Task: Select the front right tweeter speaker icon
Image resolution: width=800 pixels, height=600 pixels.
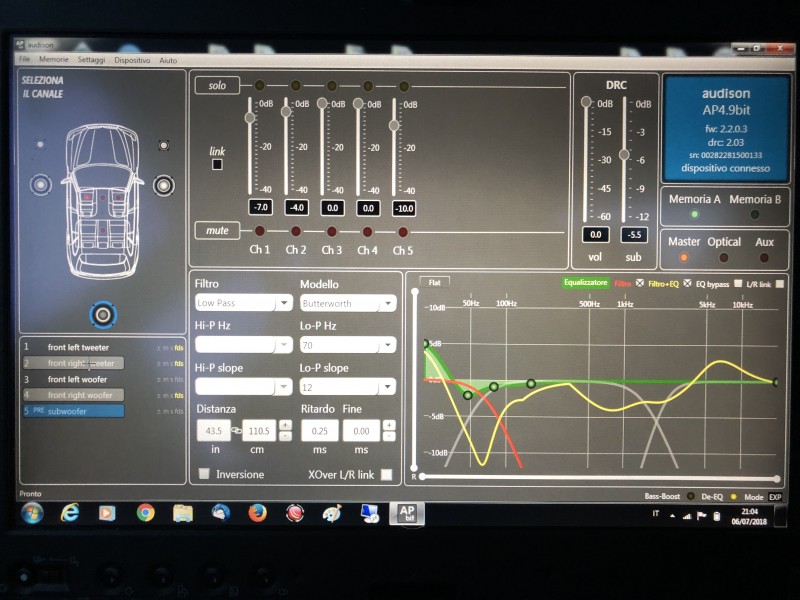Action: click(x=163, y=145)
